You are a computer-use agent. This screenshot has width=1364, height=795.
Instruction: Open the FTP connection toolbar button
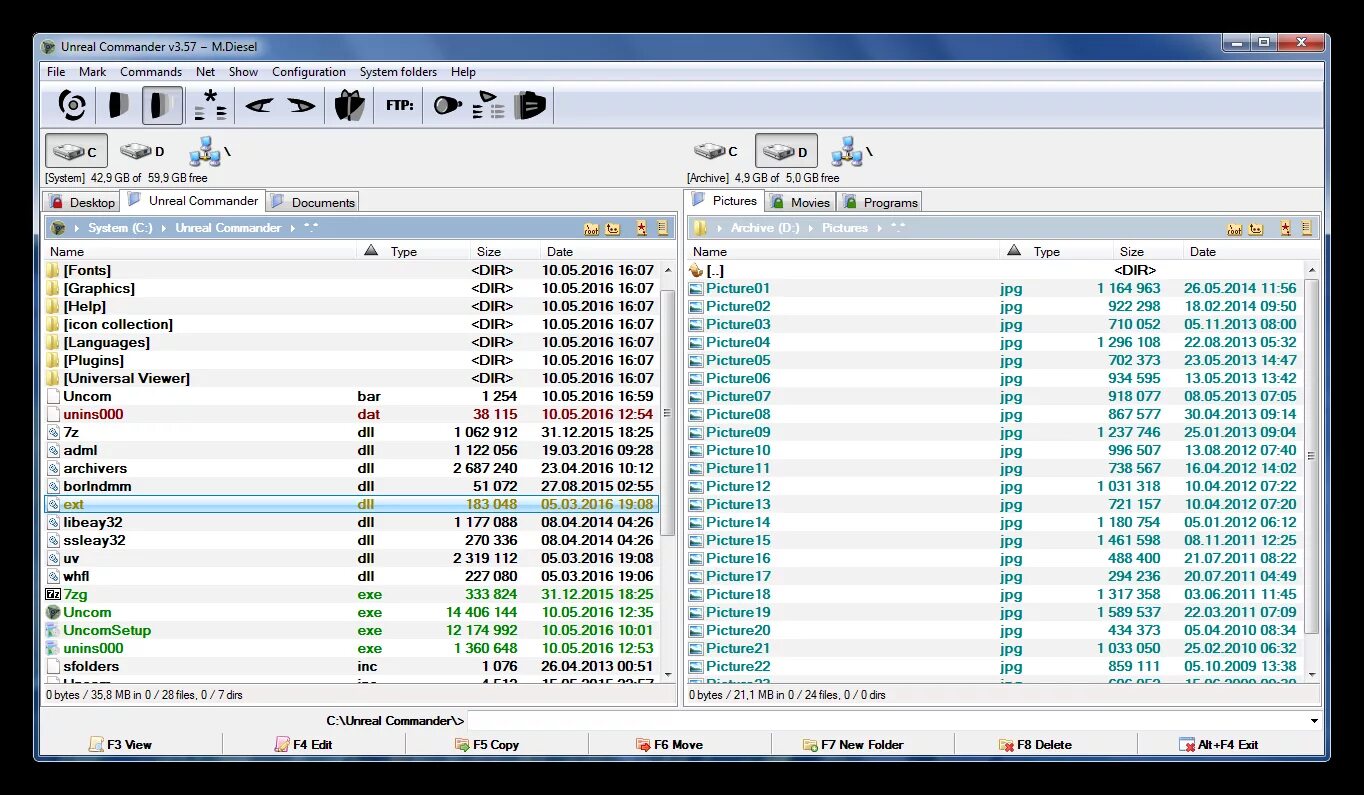click(400, 104)
